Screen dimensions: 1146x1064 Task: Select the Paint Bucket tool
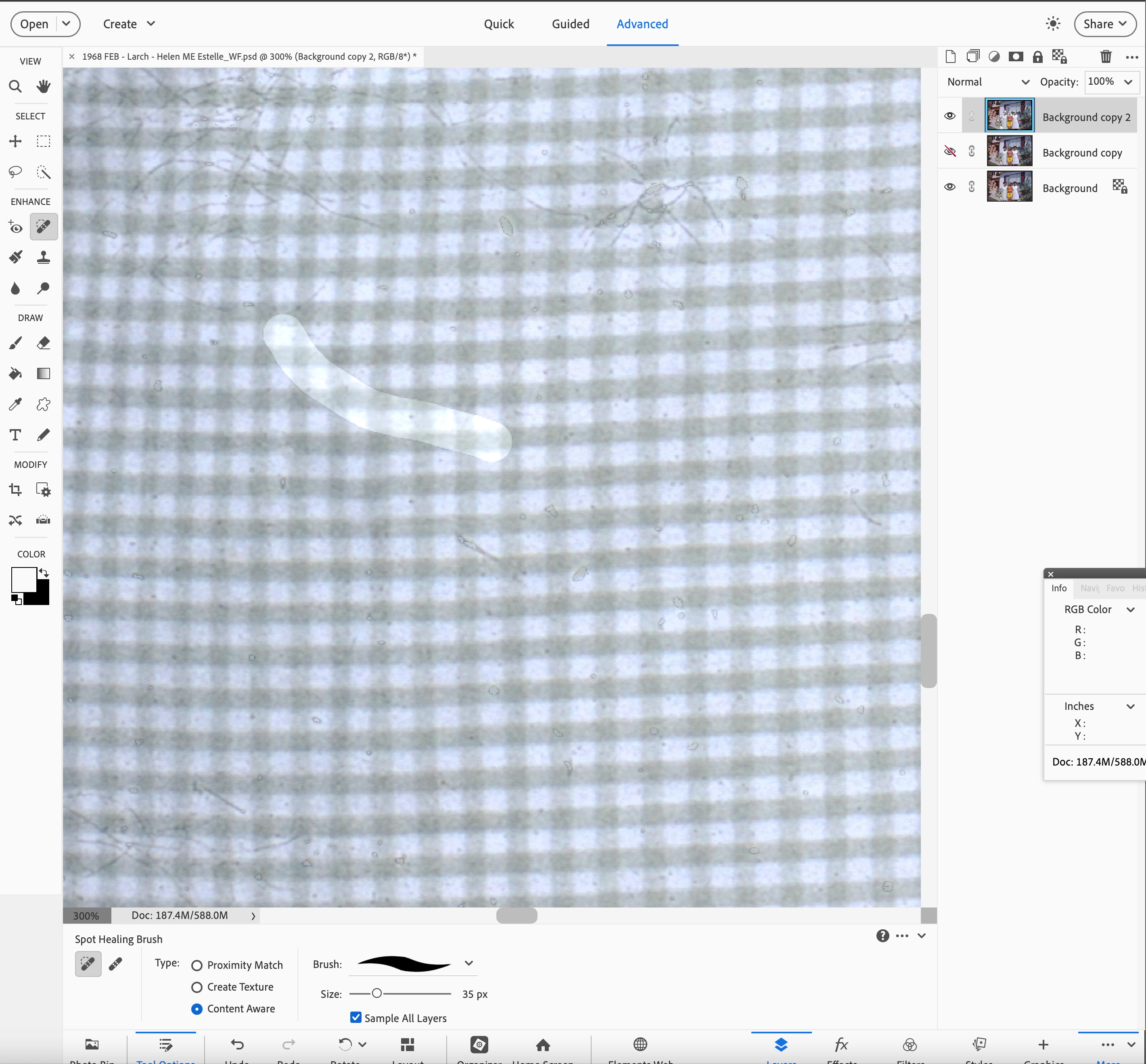point(16,373)
